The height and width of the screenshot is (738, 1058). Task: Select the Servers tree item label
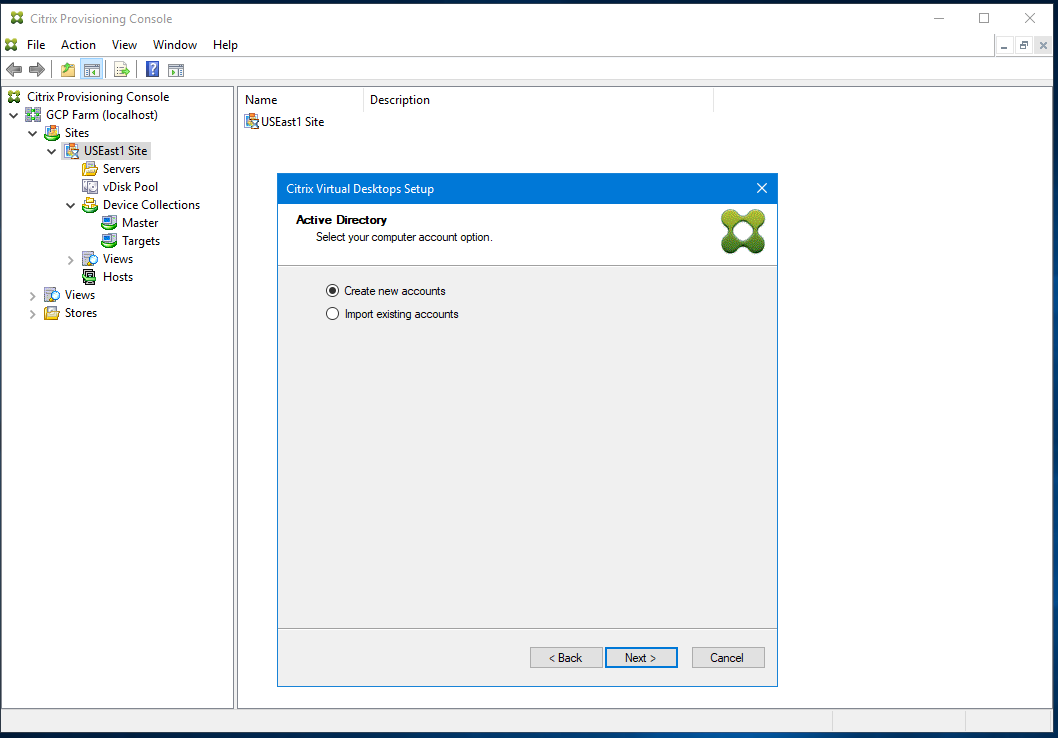pos(121,169)
